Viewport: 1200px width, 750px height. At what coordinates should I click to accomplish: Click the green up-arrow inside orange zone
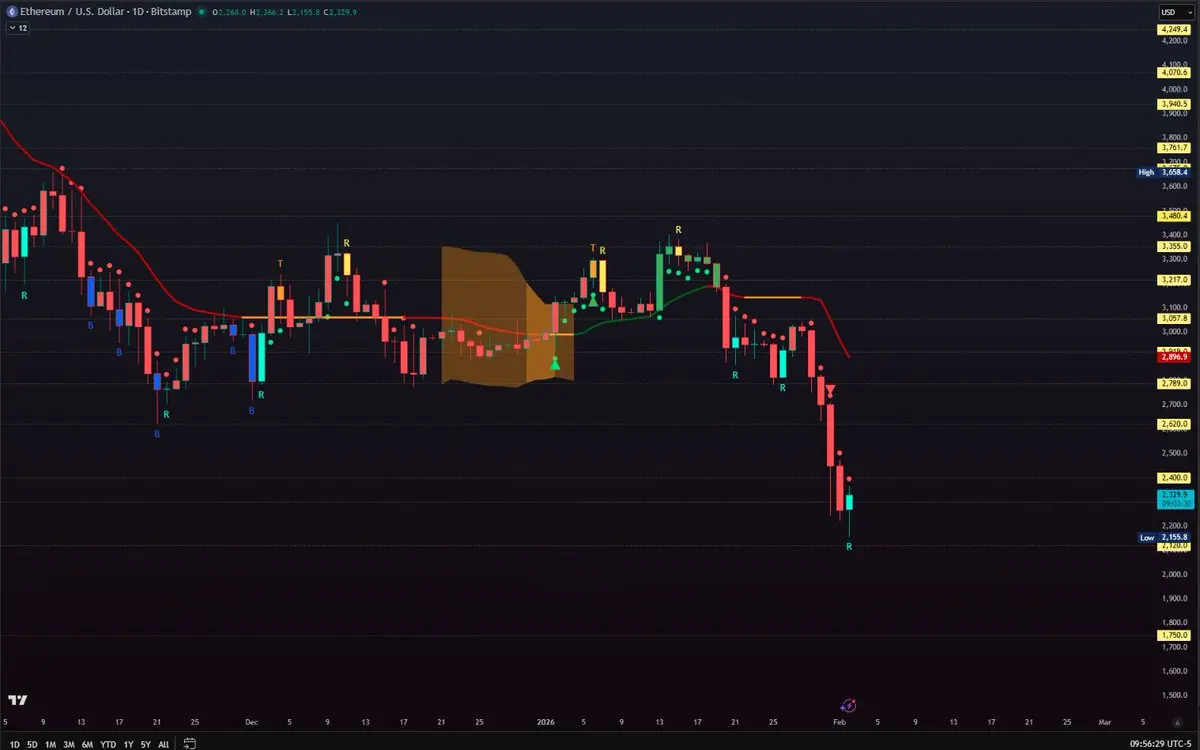point(555,363)
